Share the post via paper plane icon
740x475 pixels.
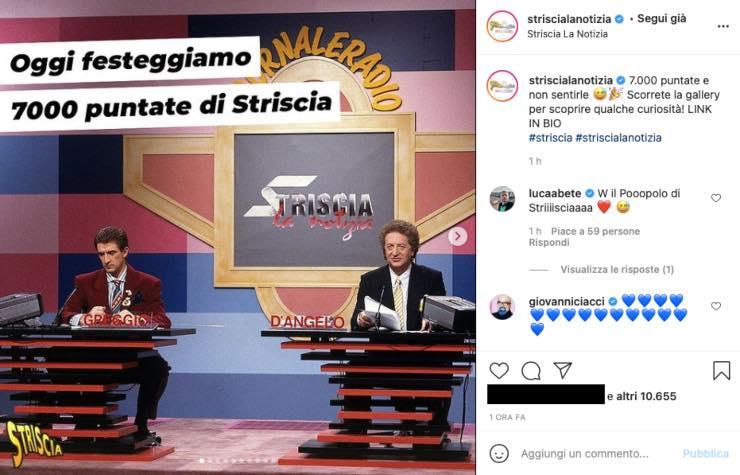[x=563, y=370]
